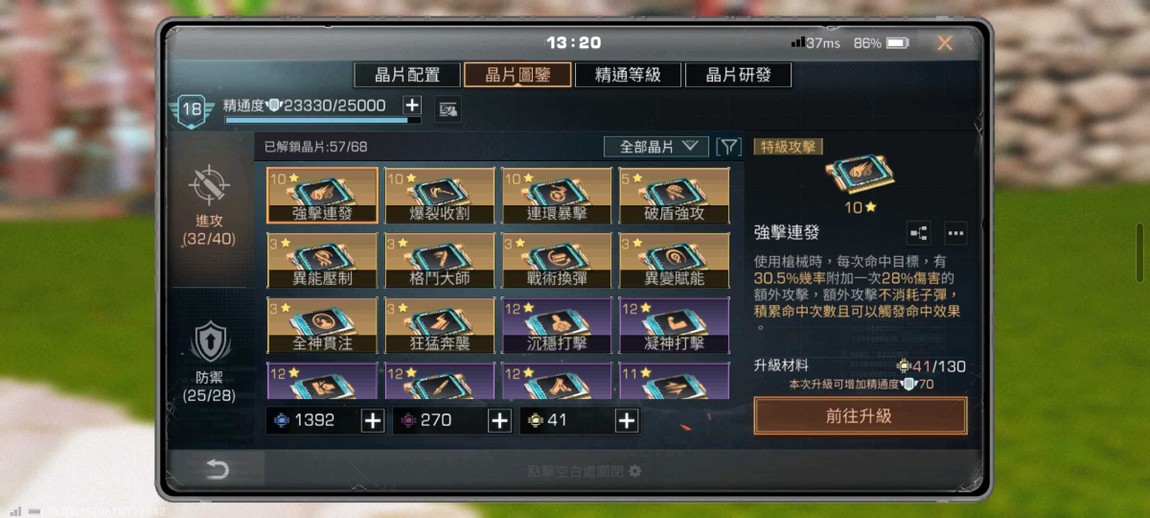Open the chip upgrade tree icon
Viewport: 1150px width, 518px height.
point(918,233)
